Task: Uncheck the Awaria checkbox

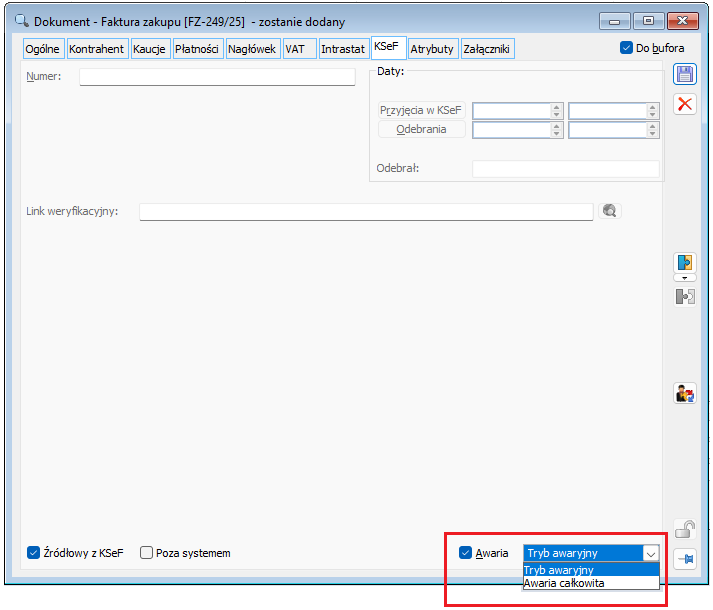Action: click(465, 553)
